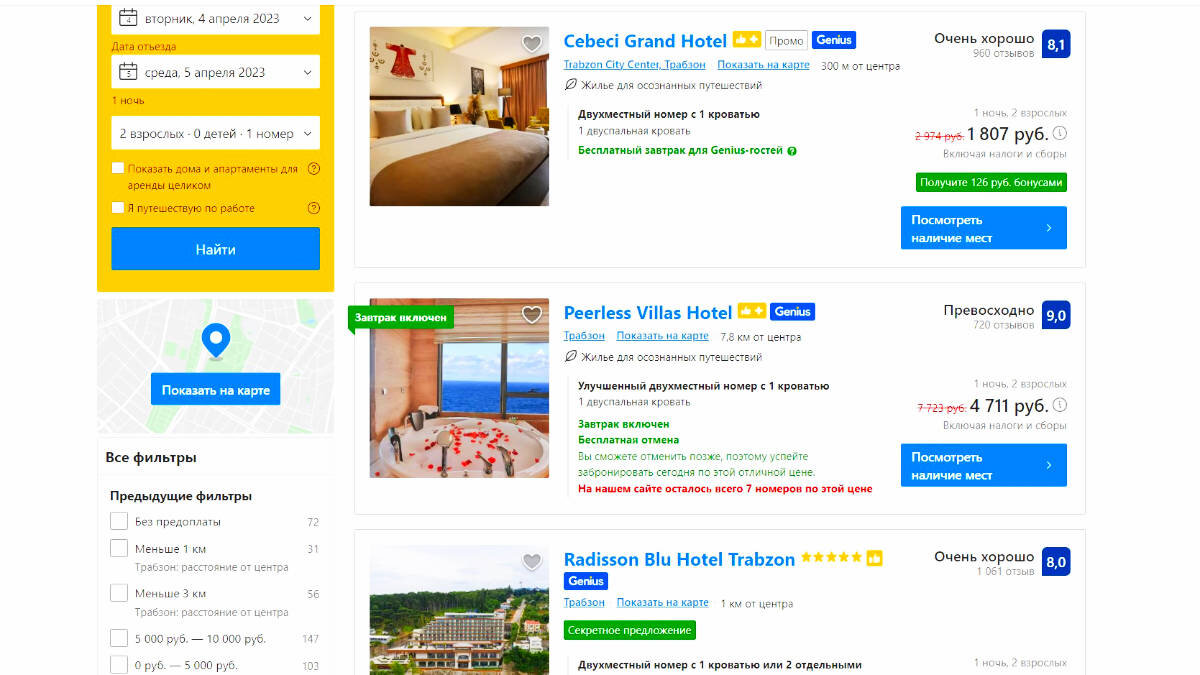Enable showing homes and apartments for full rental

click(118, 169)
